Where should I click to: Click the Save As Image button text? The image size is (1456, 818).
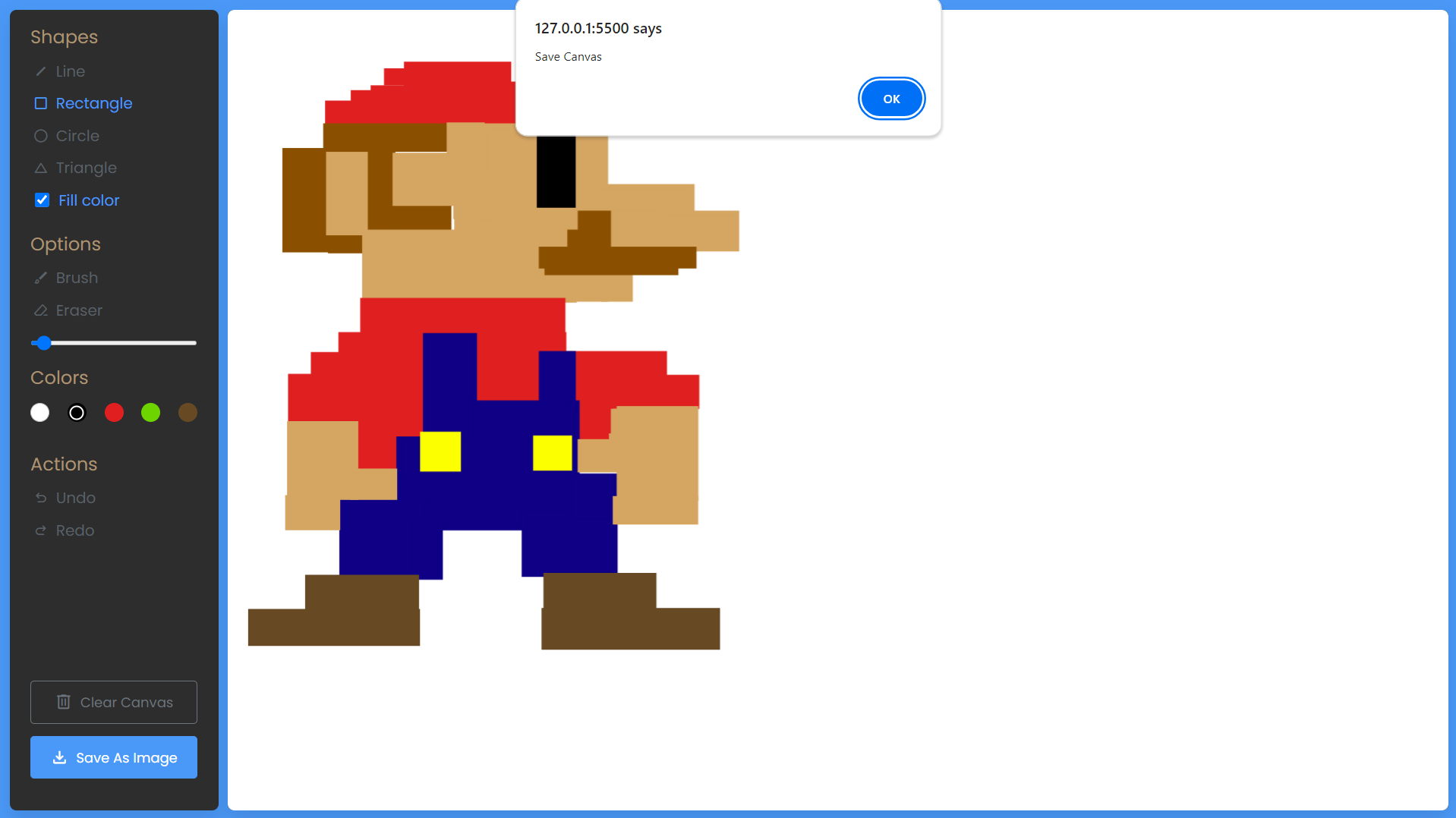(127, 757)
